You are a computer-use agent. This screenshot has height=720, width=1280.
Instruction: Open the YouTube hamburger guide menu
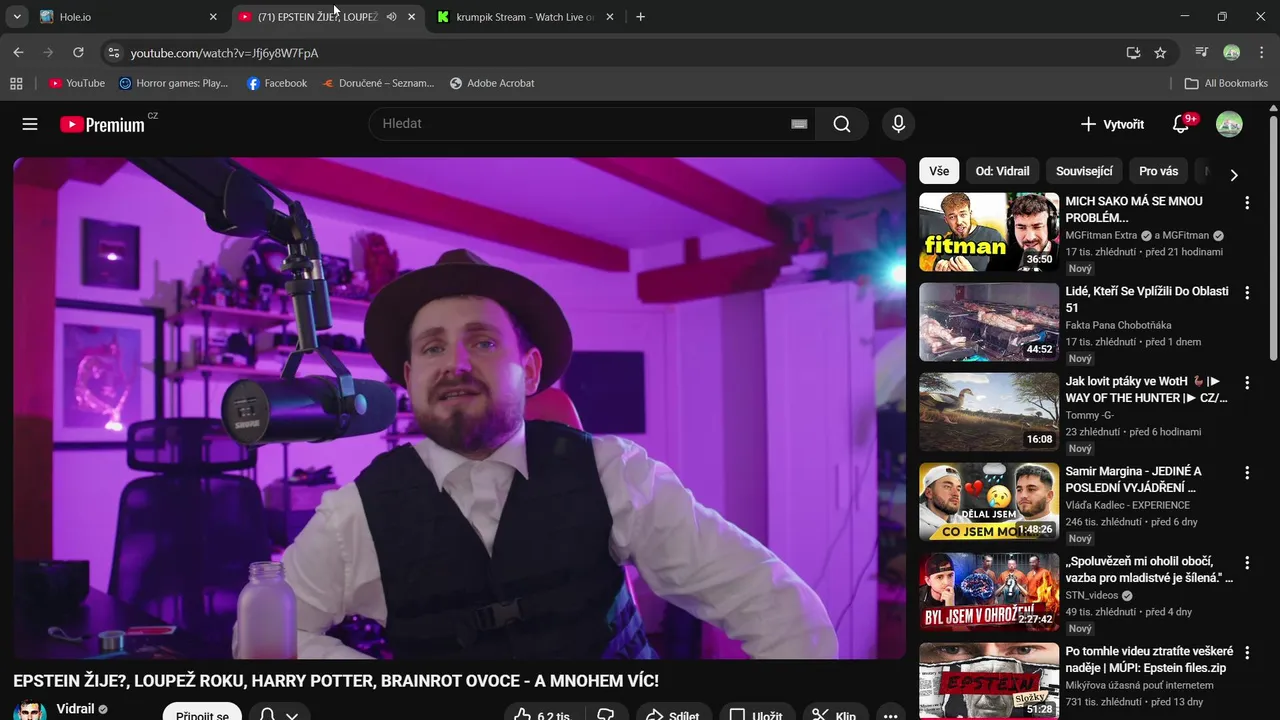[30, 124]
